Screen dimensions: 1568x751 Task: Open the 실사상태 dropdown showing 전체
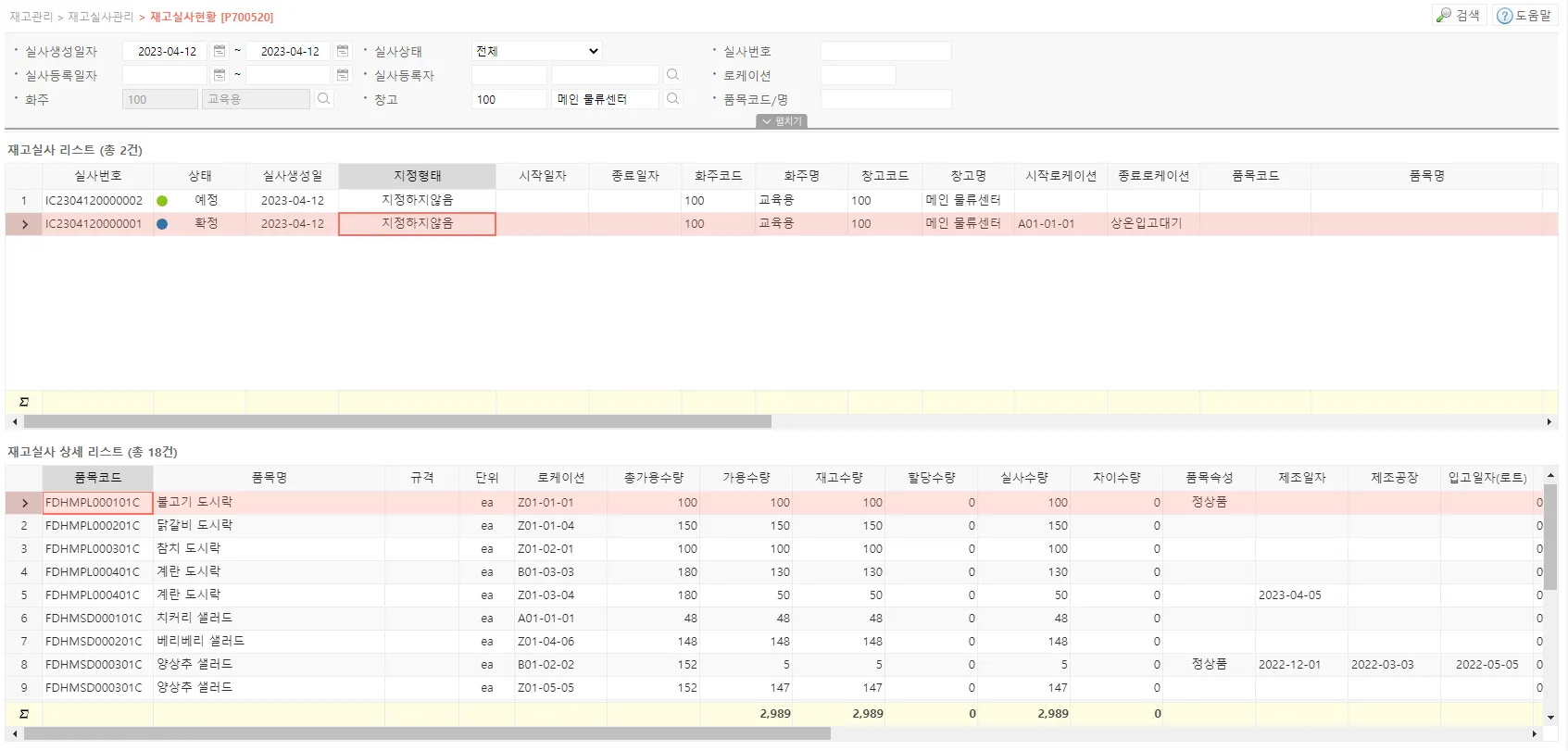(x=537, y=51)
